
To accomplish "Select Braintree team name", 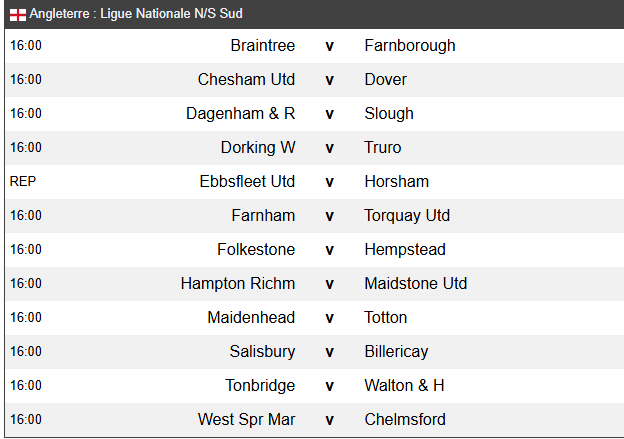I will (263, 45).
